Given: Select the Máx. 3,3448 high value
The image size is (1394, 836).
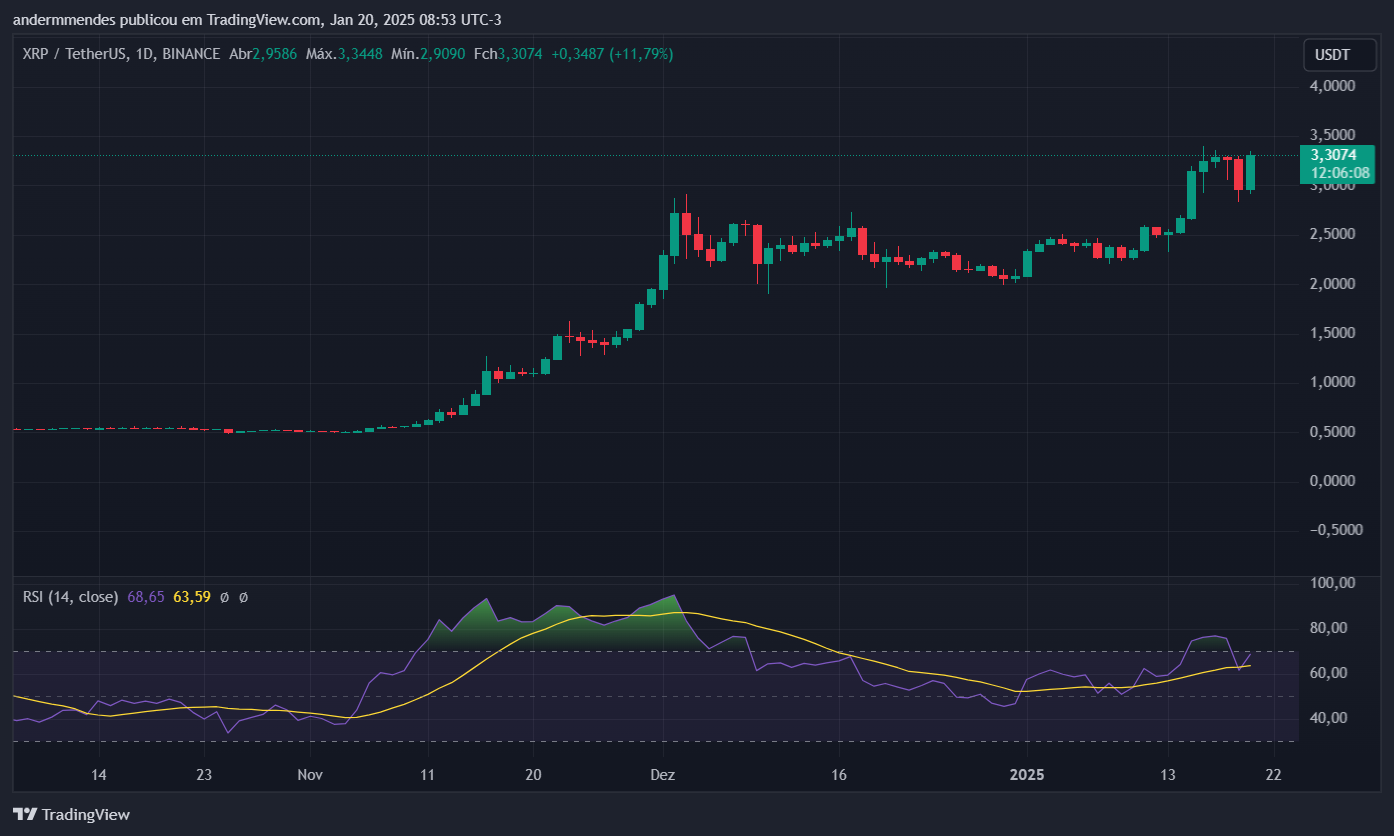Looking at the screenshot, I should pyautogui.click(x=344, y=54).
